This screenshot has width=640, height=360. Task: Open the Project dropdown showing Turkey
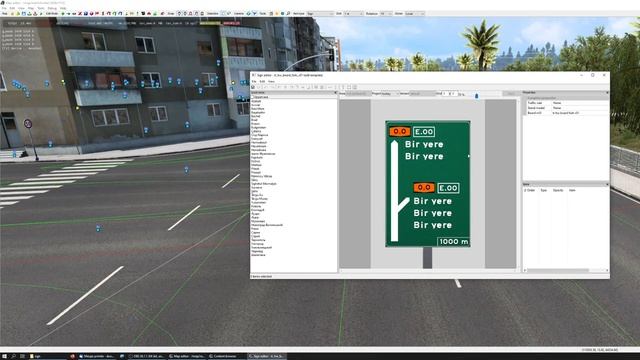390,93
